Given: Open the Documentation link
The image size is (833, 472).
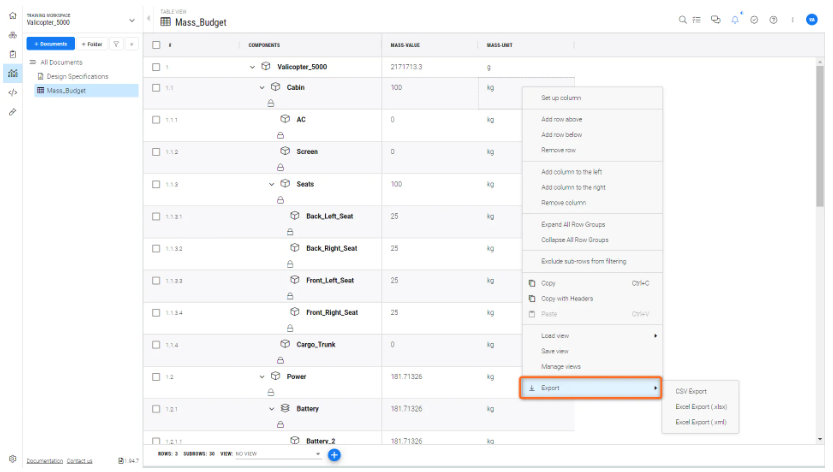Looking at the screenshot, I should click(x=44, y=461).
